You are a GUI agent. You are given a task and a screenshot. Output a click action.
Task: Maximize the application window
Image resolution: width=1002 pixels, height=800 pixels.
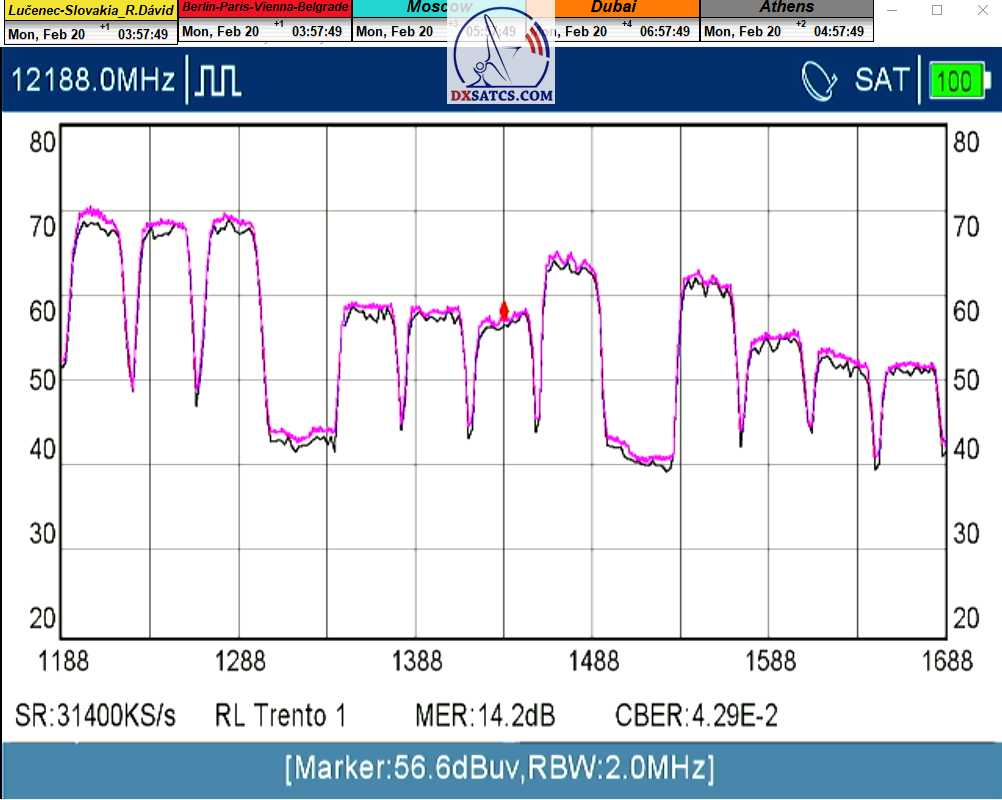click(x=937, y=10)
